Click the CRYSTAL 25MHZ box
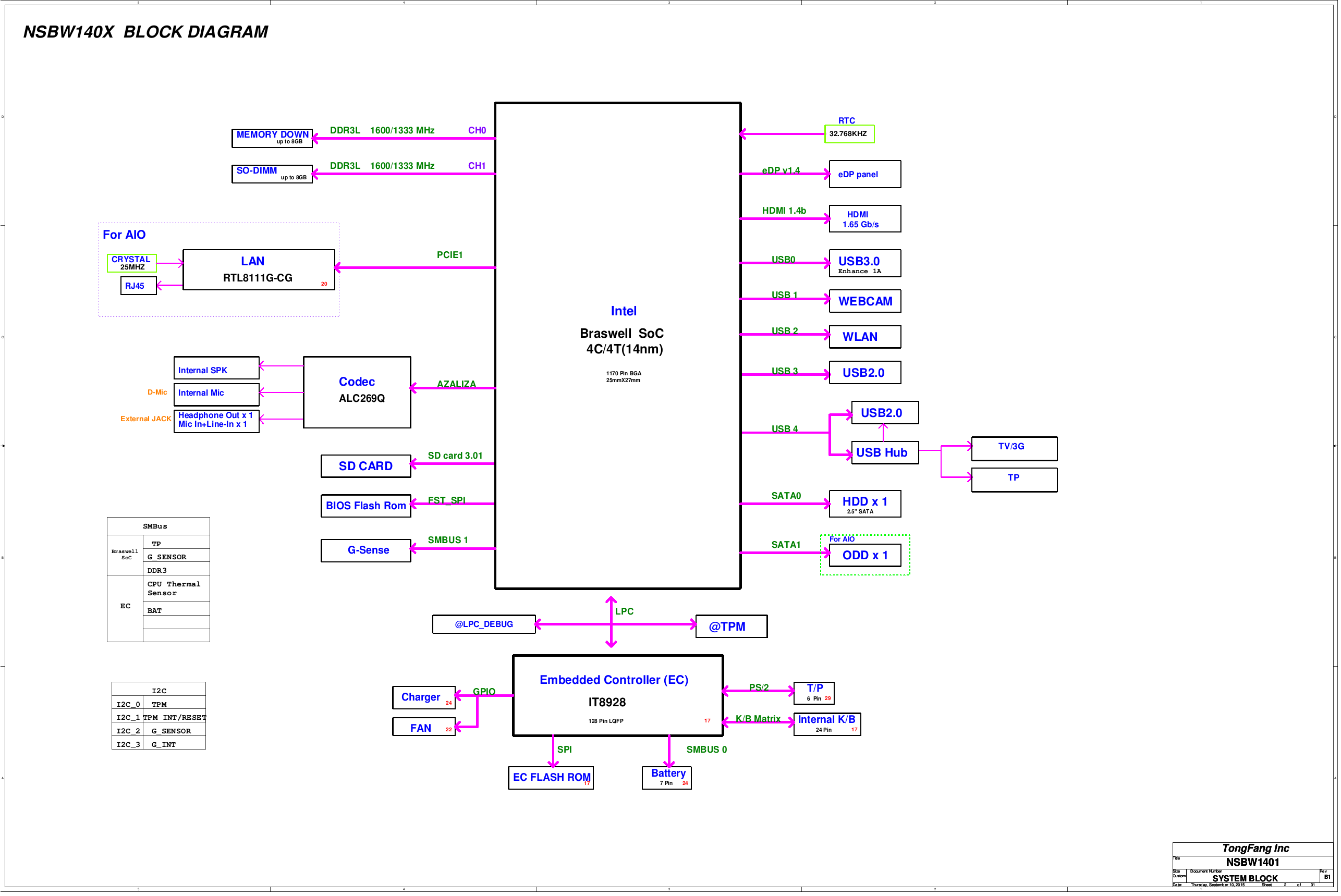This screenshot has height=896, width=1341. point(132,263)
